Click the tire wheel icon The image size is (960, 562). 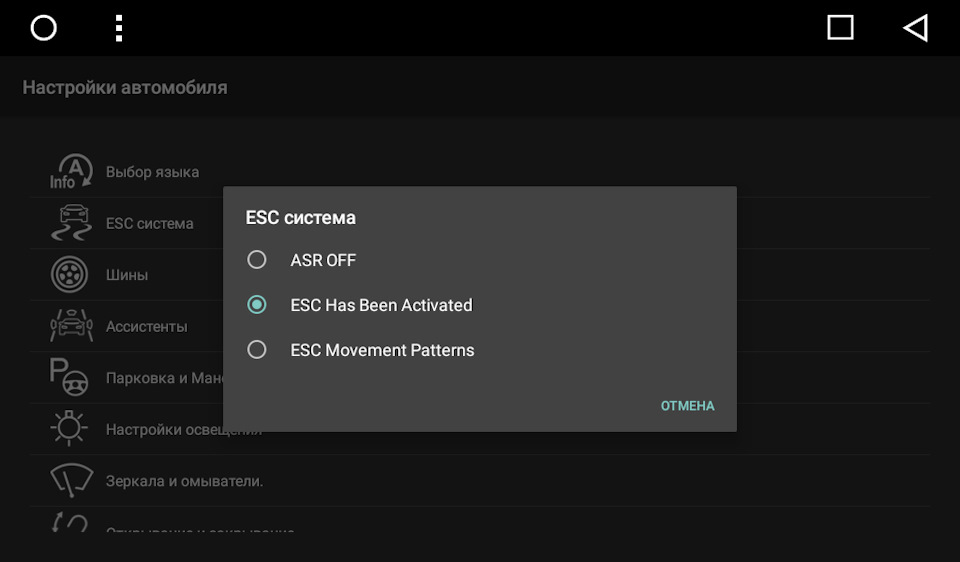tap(69, 274)
